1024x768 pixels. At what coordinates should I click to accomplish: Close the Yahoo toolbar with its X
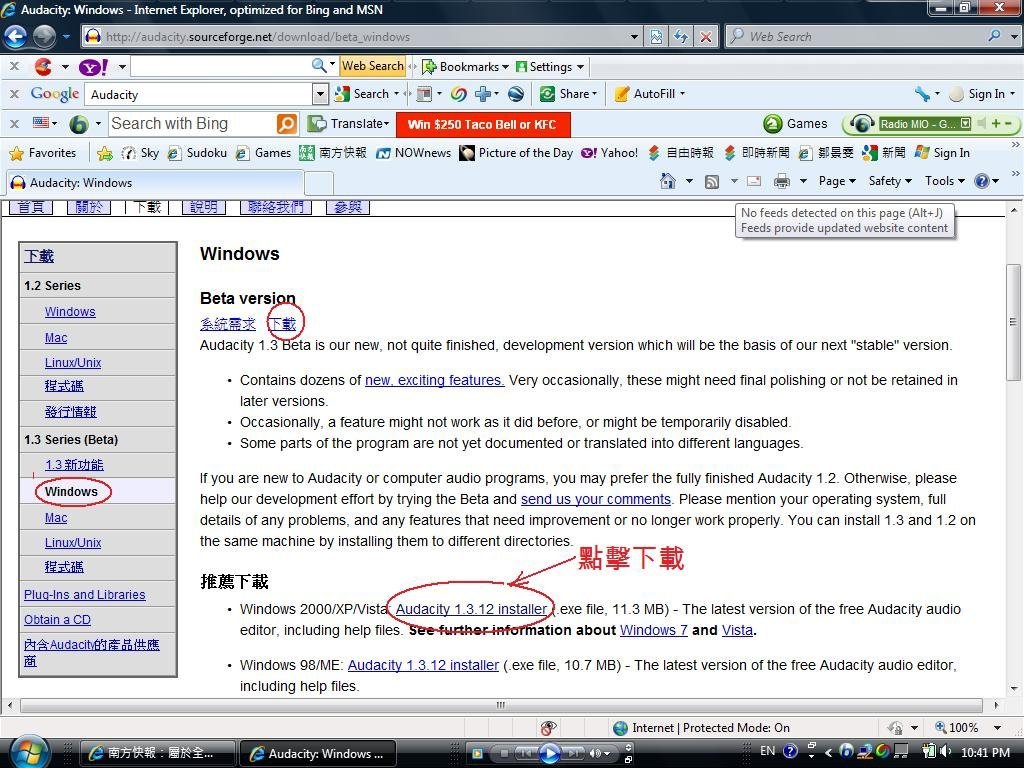14,66
